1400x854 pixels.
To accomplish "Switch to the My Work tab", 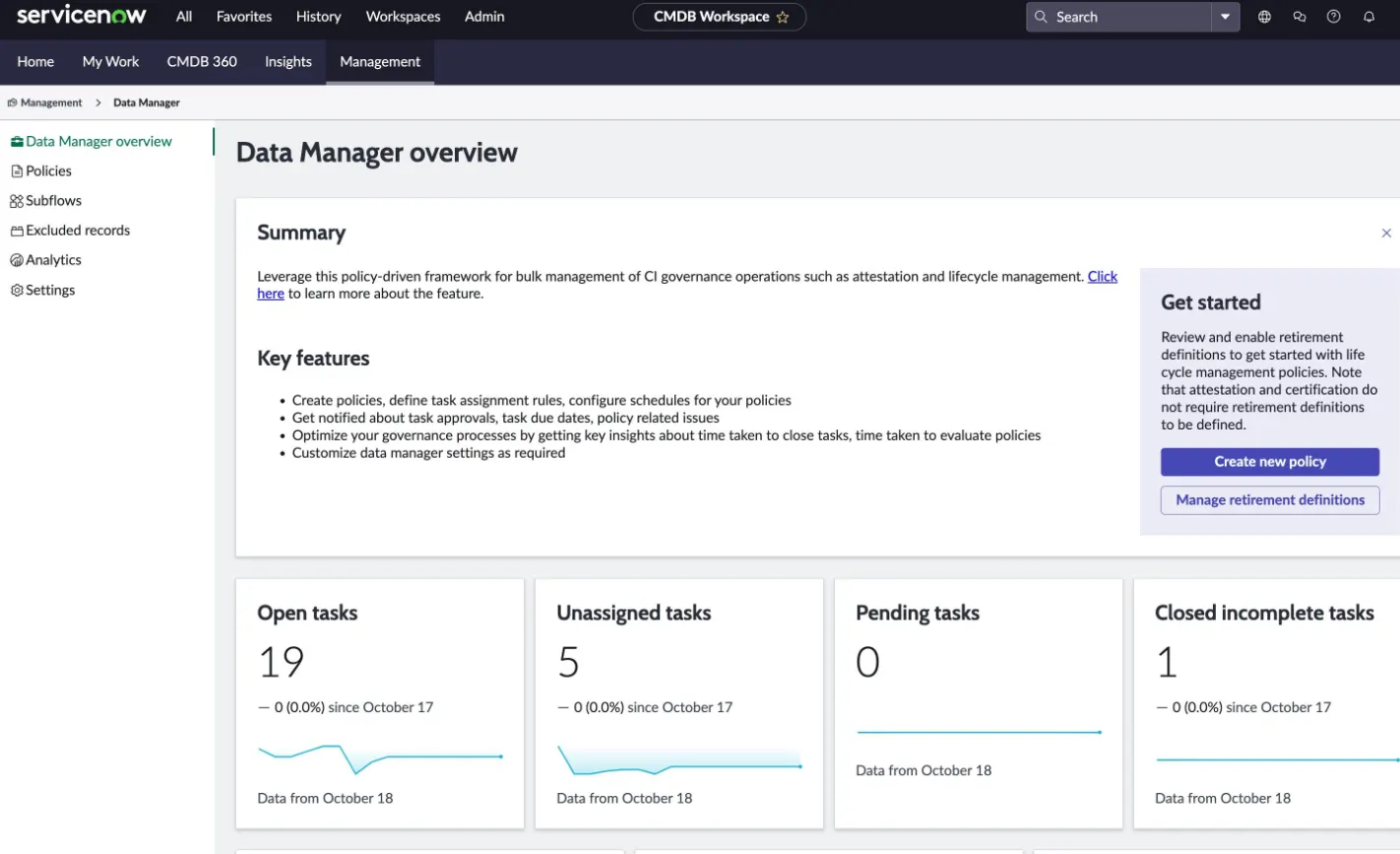I will point(110,61).
